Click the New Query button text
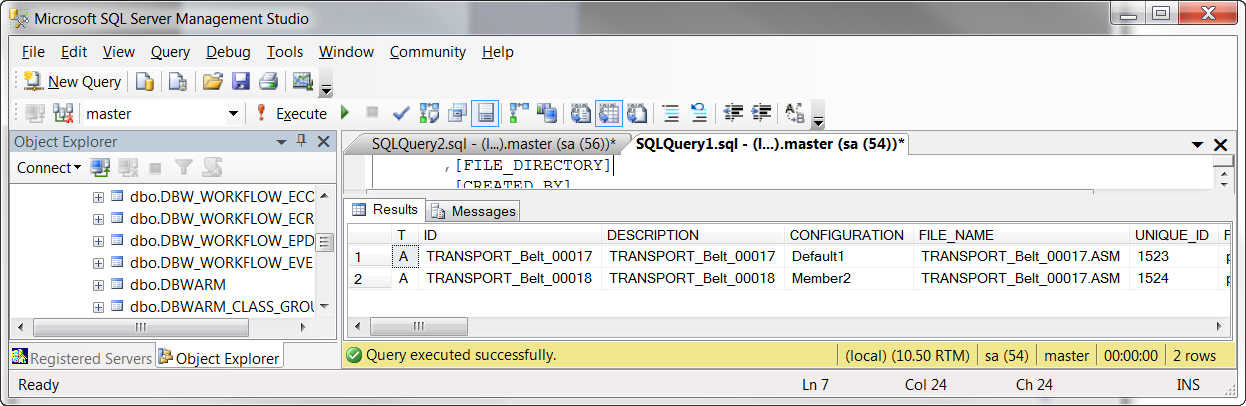Image resolution: width=1246 pixels, height=406 pixels. tap(84, 82)
